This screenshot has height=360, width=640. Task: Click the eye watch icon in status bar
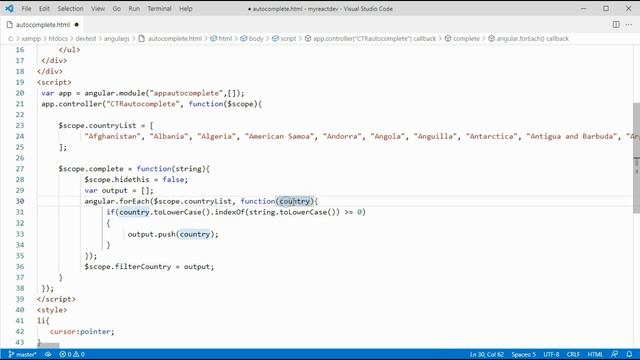(48, 354)
